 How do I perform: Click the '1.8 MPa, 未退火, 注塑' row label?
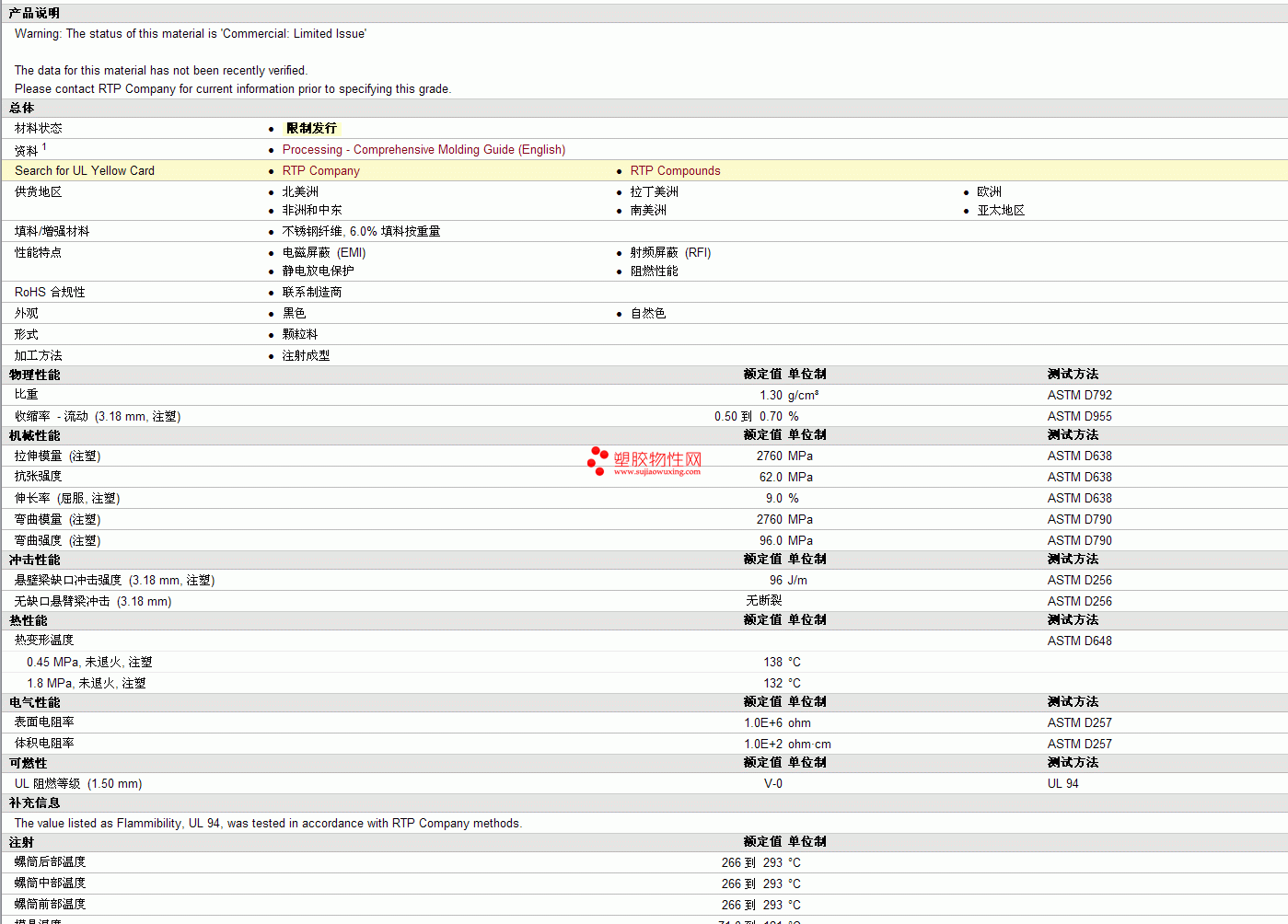click(x=87, y=684)
